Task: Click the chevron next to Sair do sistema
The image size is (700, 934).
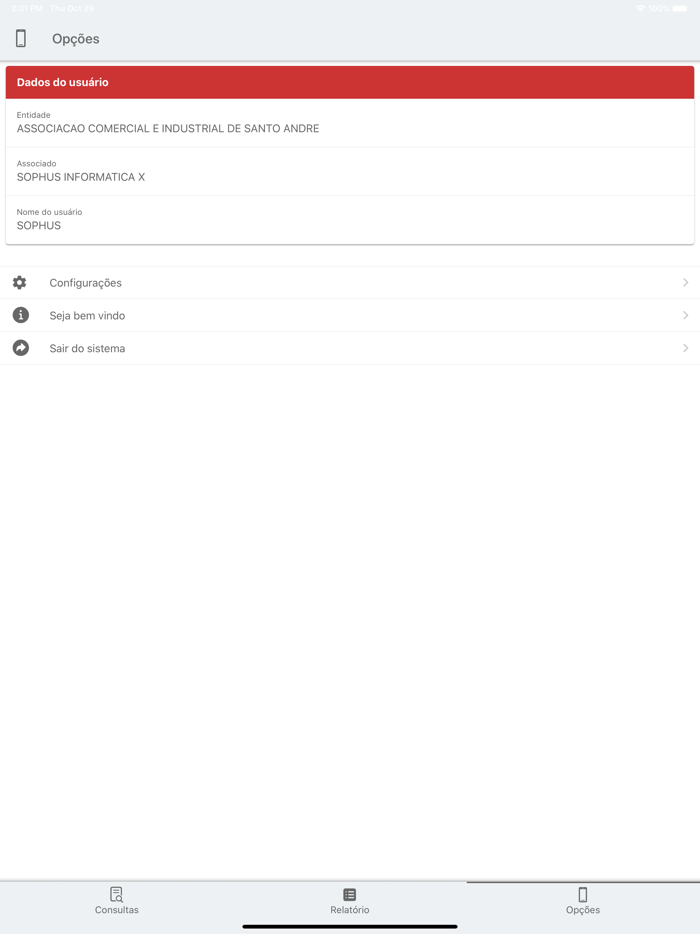Action: (686, 348)
